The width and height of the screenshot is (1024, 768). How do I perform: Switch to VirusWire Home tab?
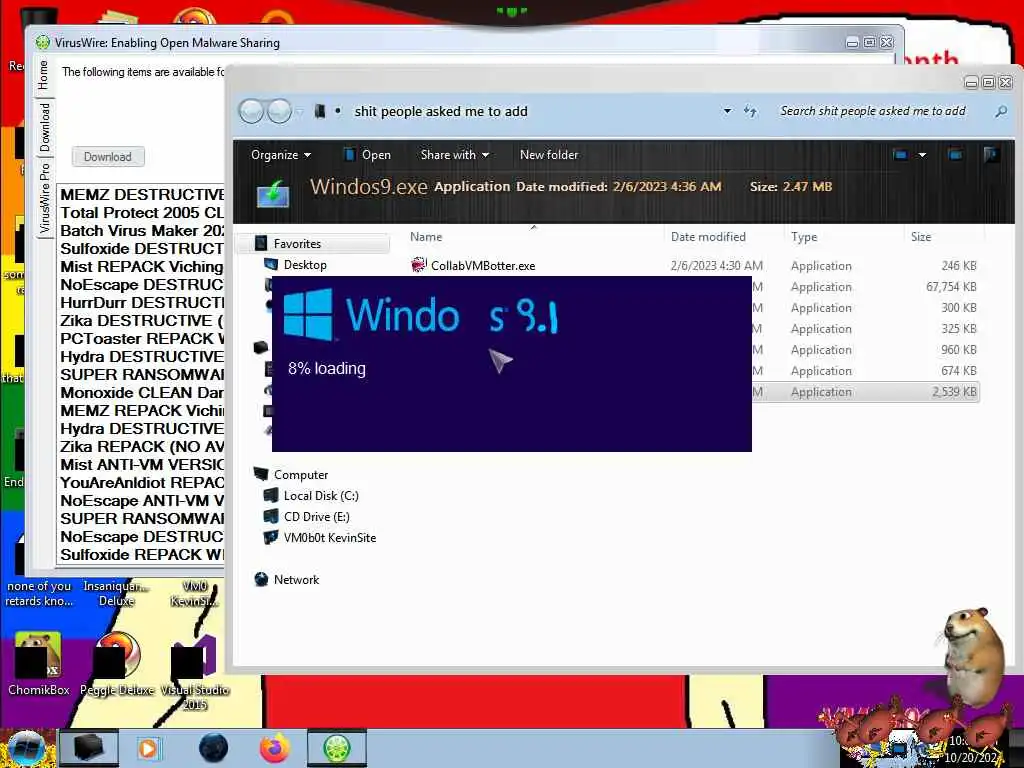(43, 75)
